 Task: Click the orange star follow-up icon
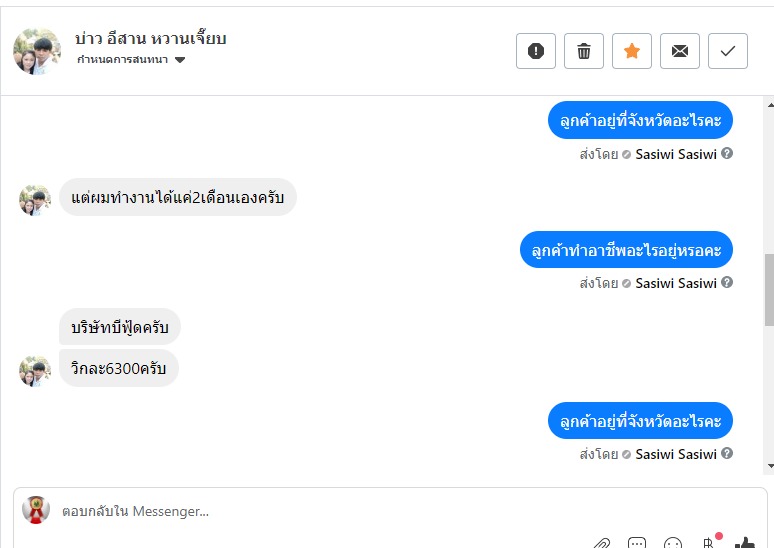tap(632, 51)
